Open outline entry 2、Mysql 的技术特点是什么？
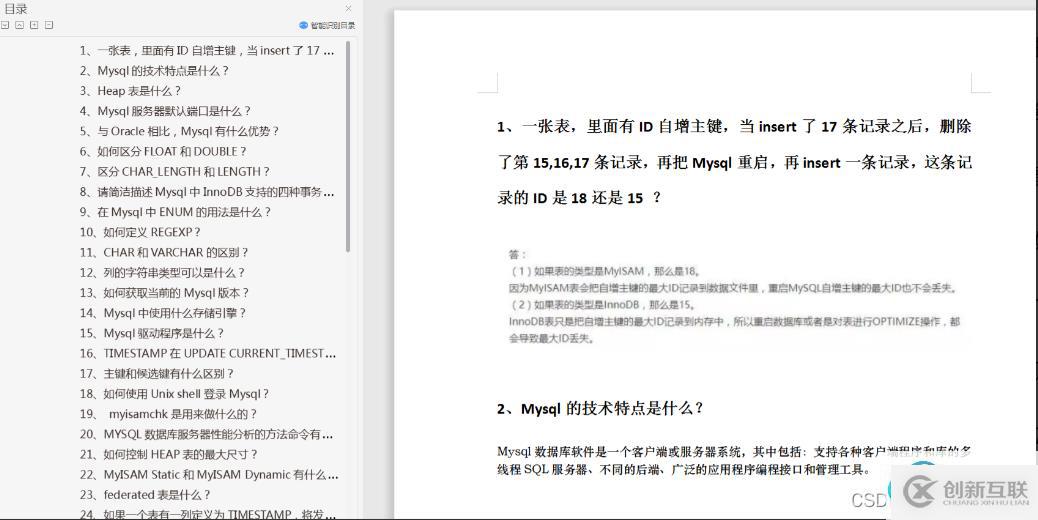1038x520 pixels. click(x=154, y=71)
